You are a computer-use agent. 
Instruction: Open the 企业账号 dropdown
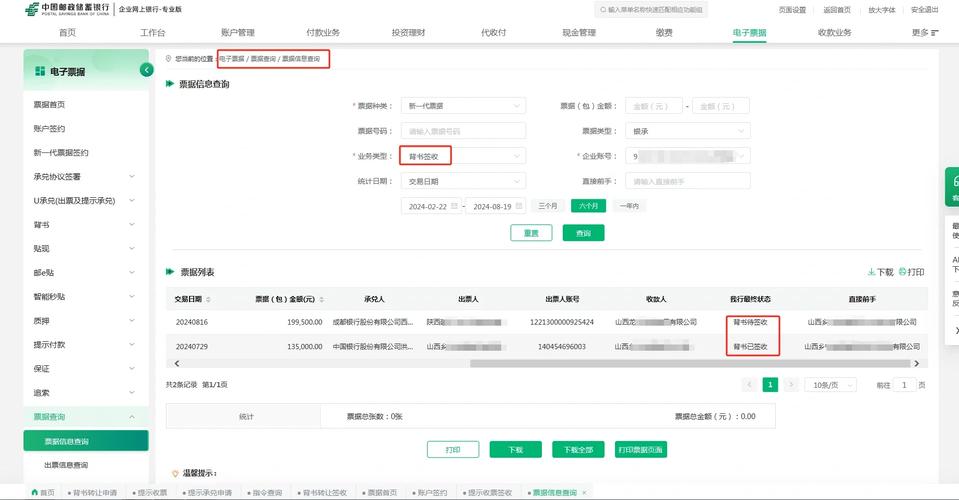pyautogui.click(x=688, y=156)
